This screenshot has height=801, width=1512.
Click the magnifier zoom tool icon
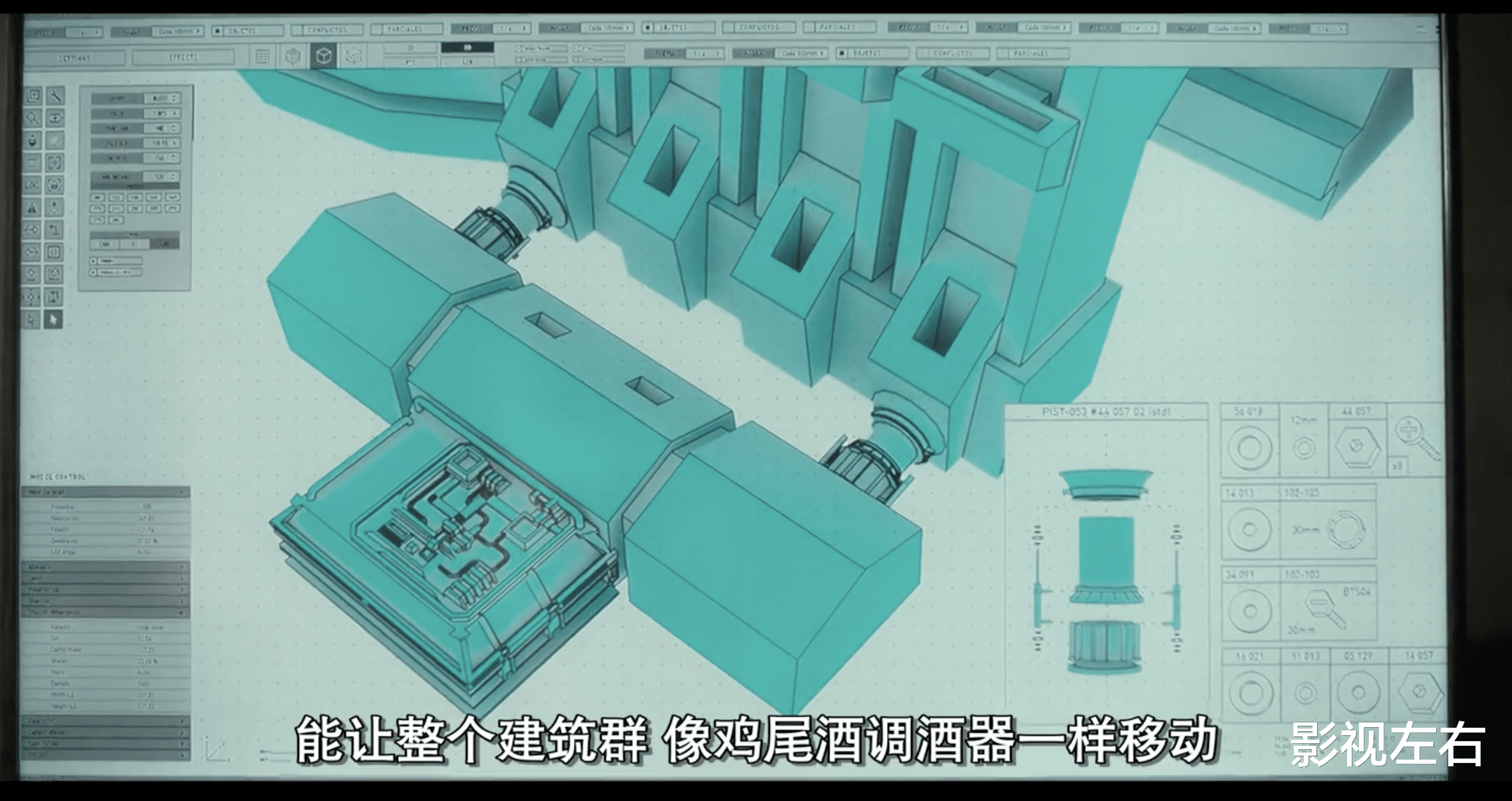point(32,118)
